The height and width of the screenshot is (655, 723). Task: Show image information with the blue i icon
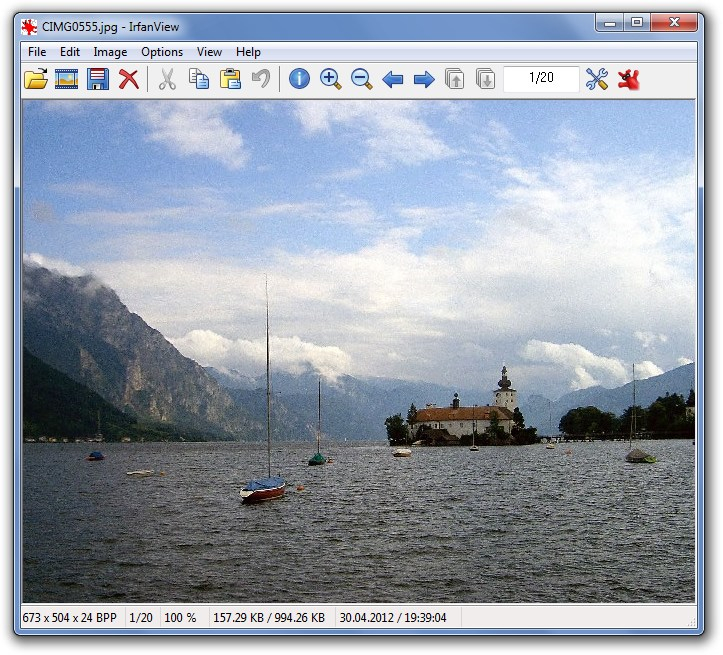(299, 78)
